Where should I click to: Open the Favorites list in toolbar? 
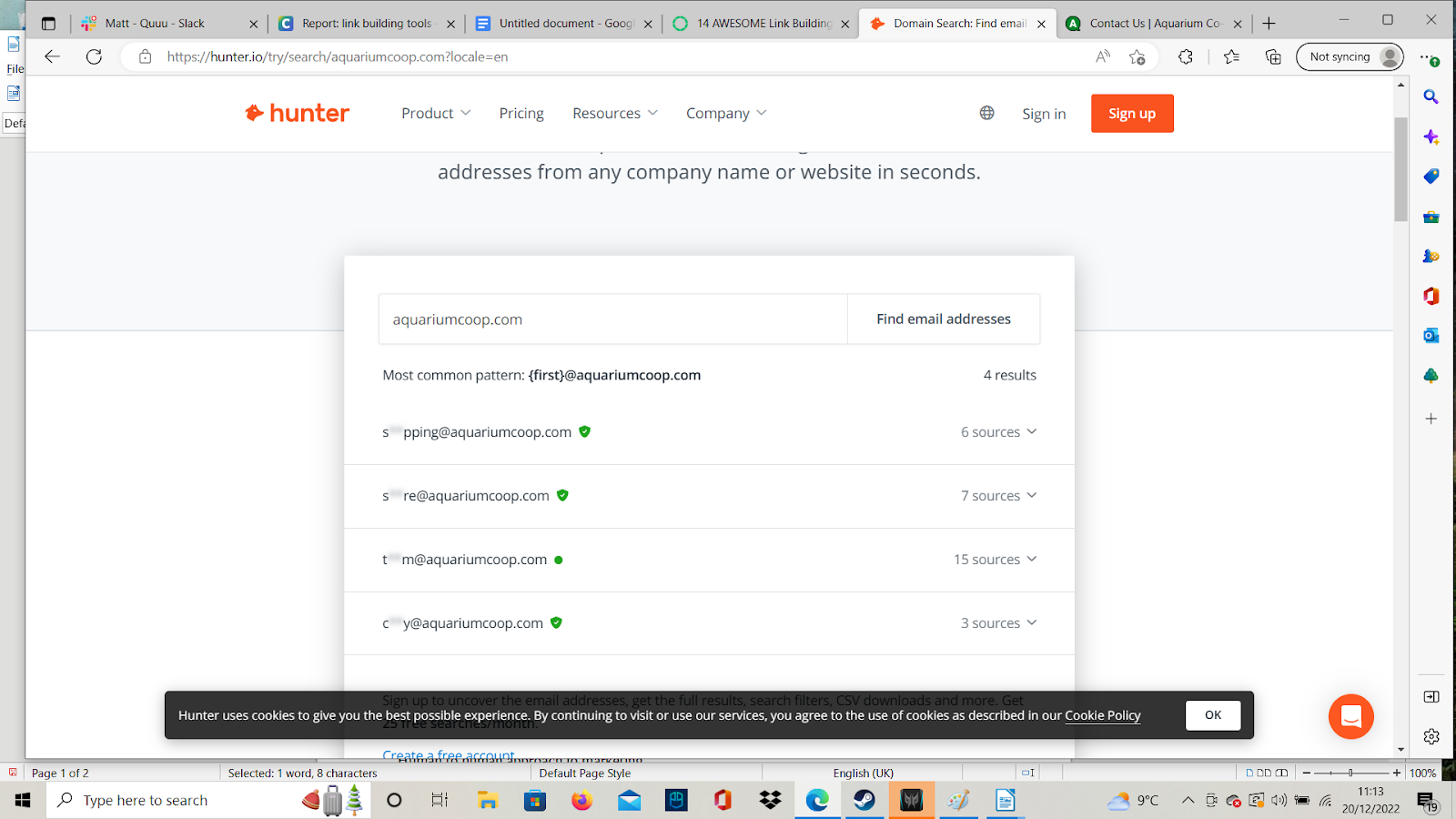(1231, 56)
